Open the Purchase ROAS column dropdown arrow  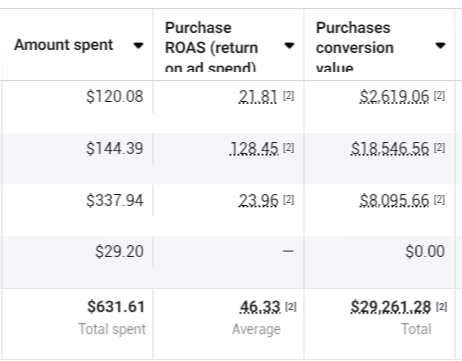tap(289, 45)
